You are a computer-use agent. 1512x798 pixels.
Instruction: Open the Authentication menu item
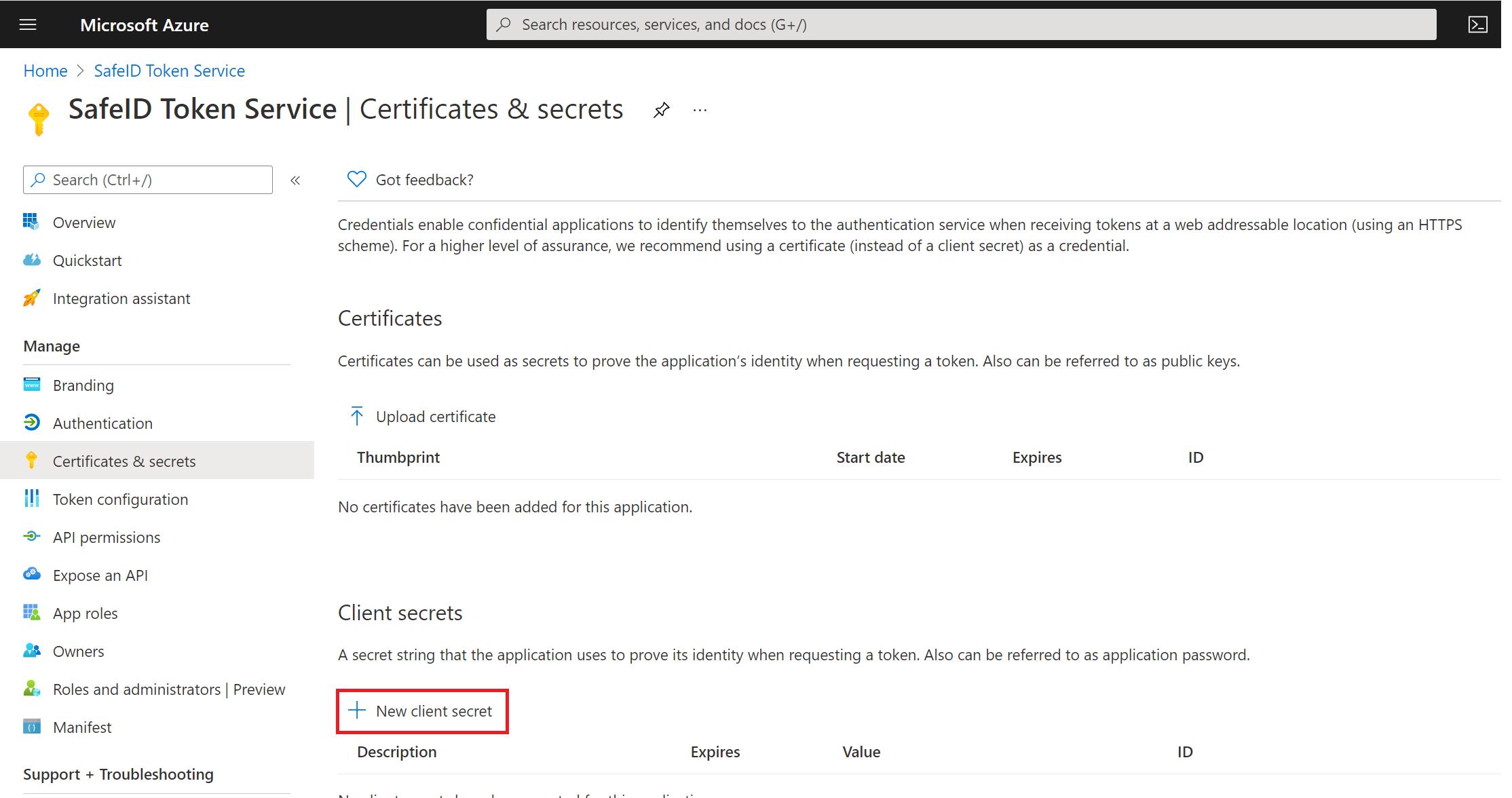point(102,423)
